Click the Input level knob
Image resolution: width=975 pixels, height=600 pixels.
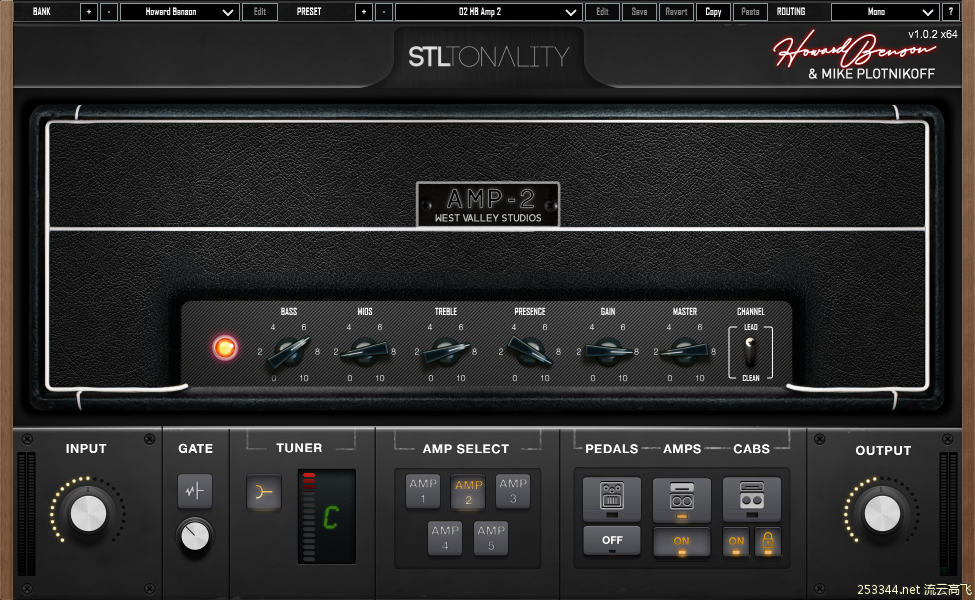coord(88,514)
